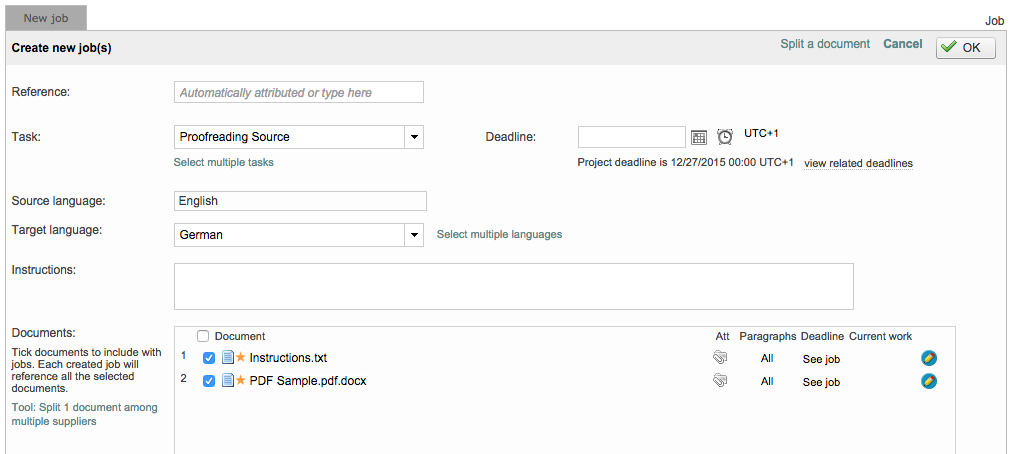Click the Cancel link
The height and width of the screenshot is (454, 1012).
902,44
